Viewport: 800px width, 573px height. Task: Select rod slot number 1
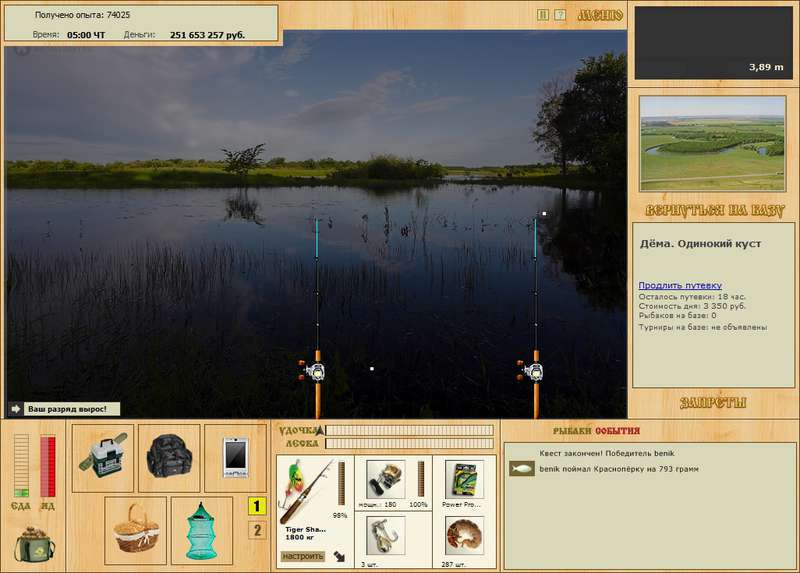[257, 506]
